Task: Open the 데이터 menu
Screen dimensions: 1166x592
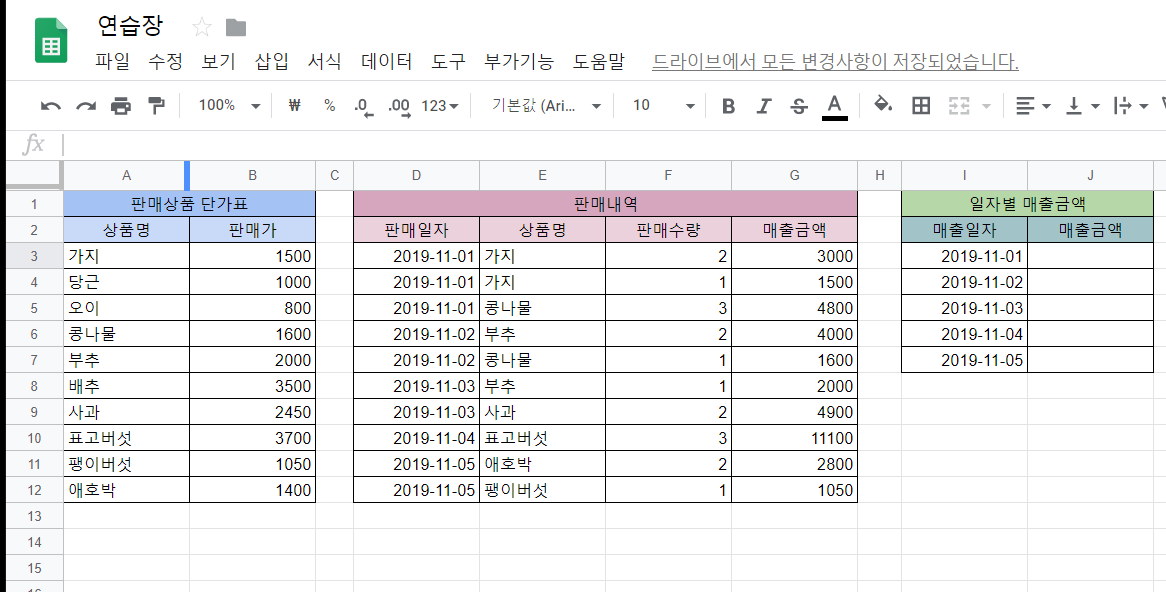Action: click(387, 61)
